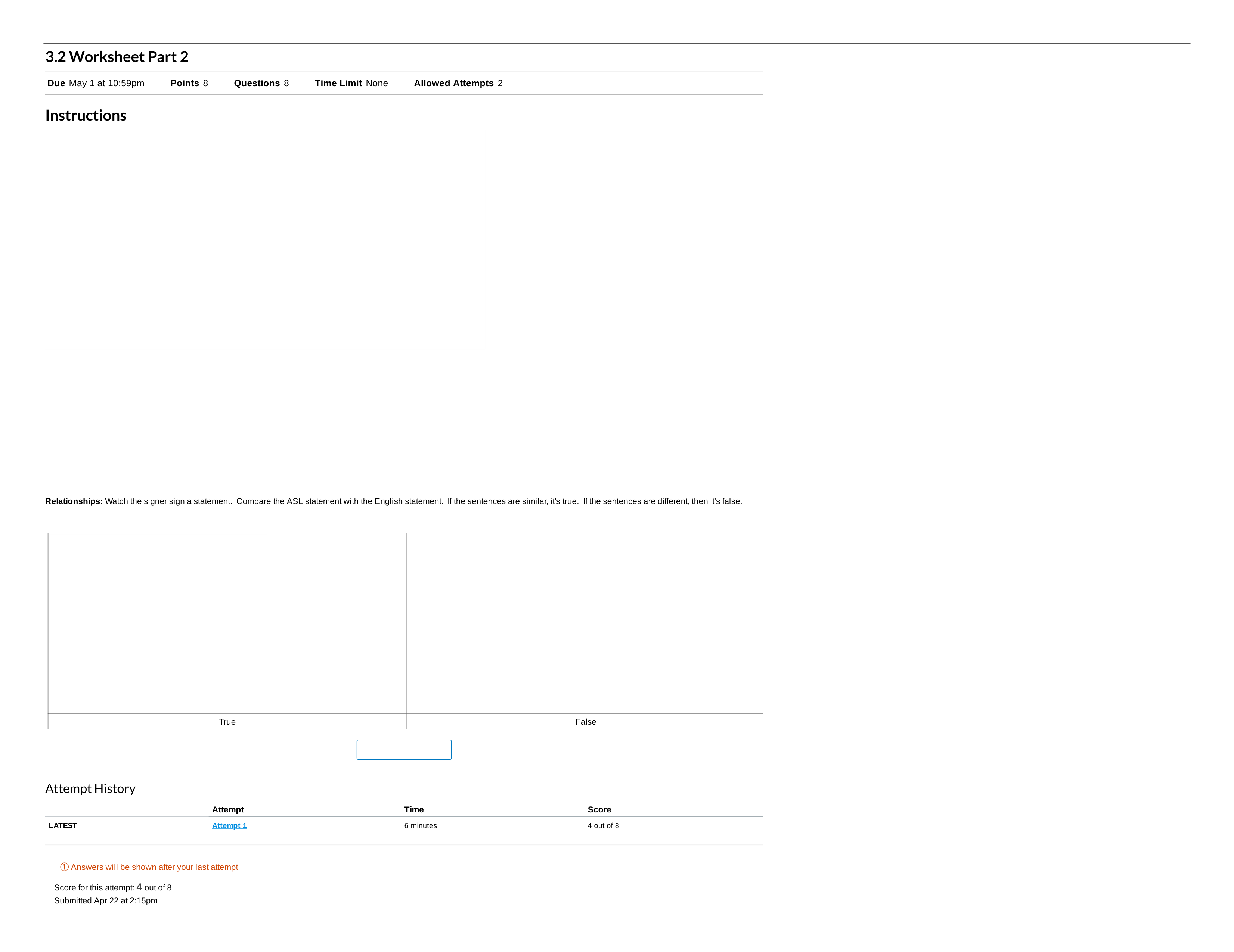Click the 3.2 Worksheet Part 2 title
Viewport: 1234px width, 952px height.
coord(117,56)
